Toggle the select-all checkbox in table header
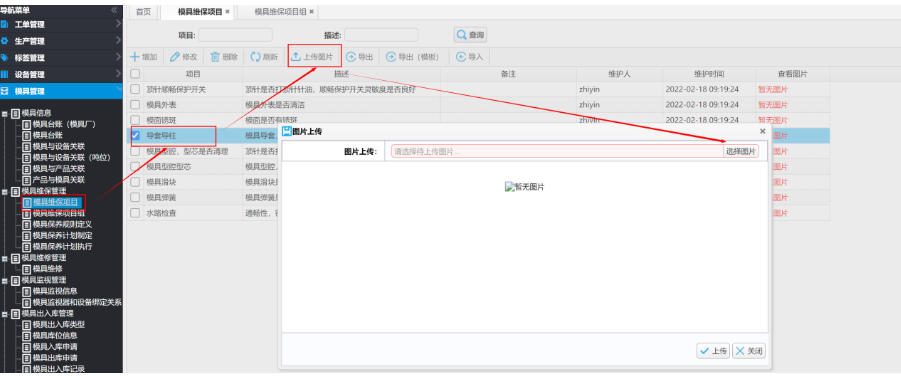The width and height of the screenshot is (901, 376). coord(134,74)
